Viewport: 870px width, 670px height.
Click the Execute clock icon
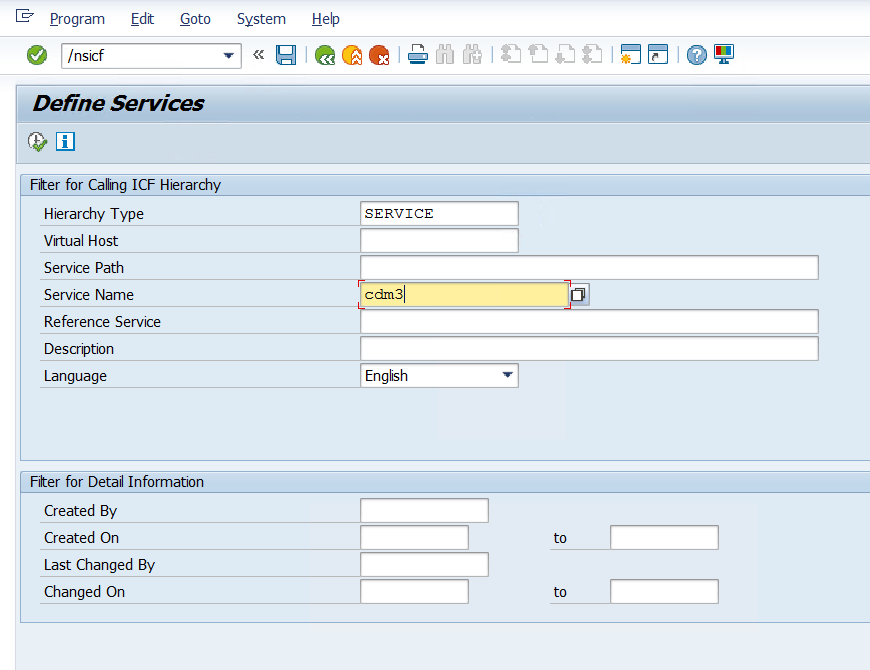[37, 142]
